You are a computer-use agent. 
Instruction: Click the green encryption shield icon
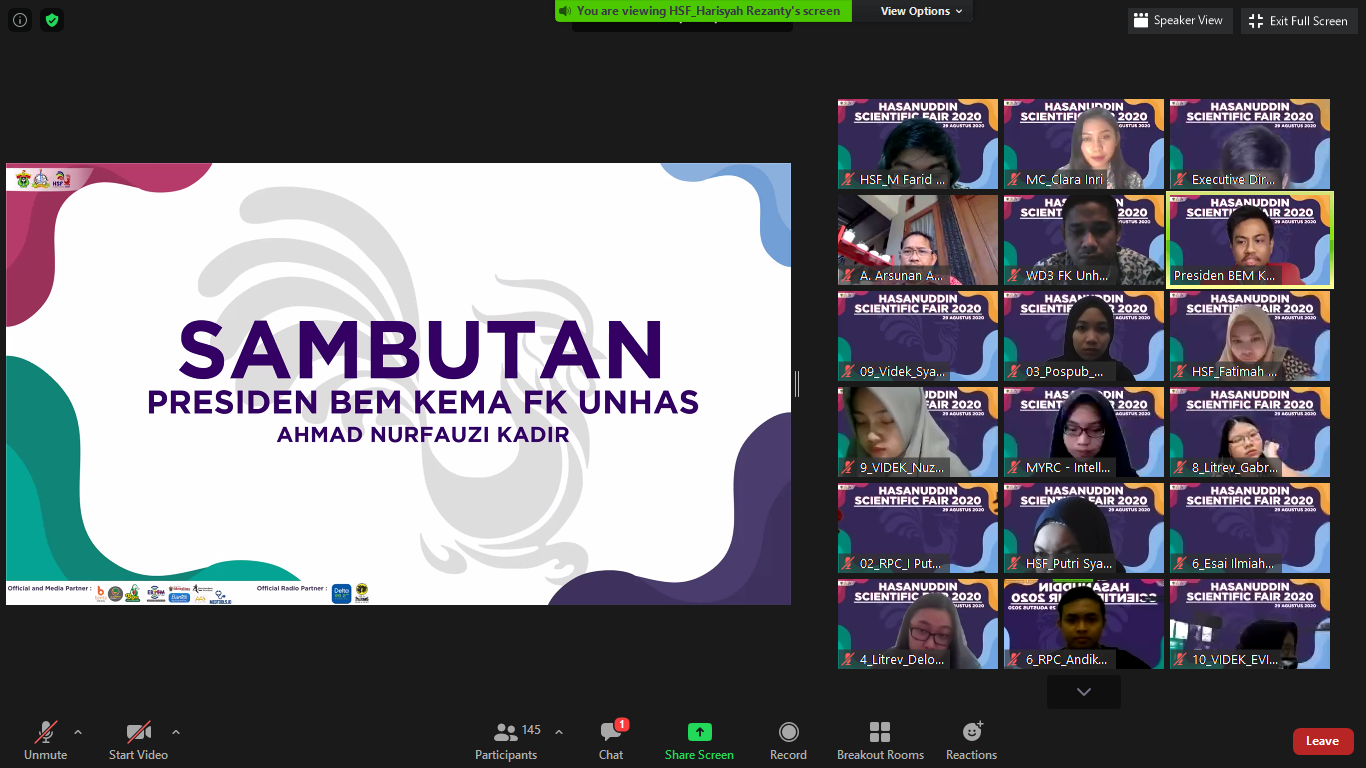[52, 20]
